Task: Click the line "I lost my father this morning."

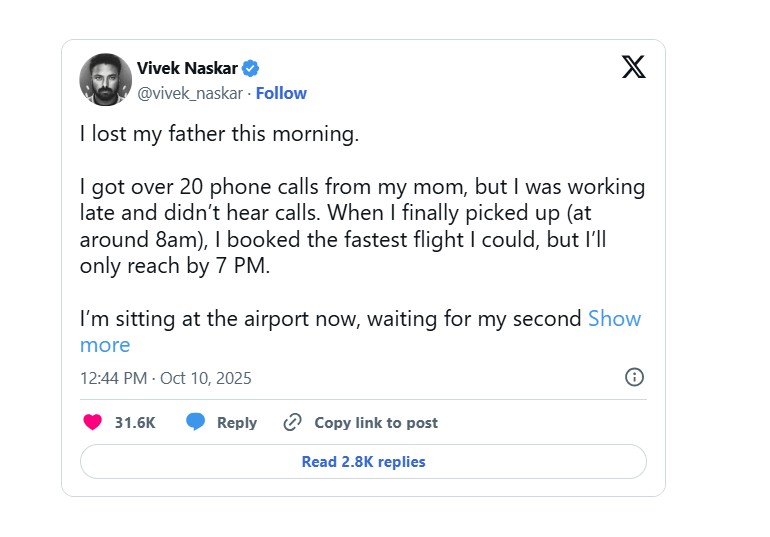Action: click(x=219, y=134)
